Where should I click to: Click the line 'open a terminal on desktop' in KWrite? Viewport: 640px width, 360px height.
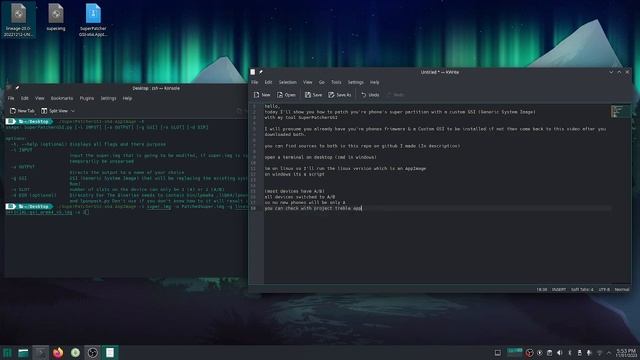point(320,157)
